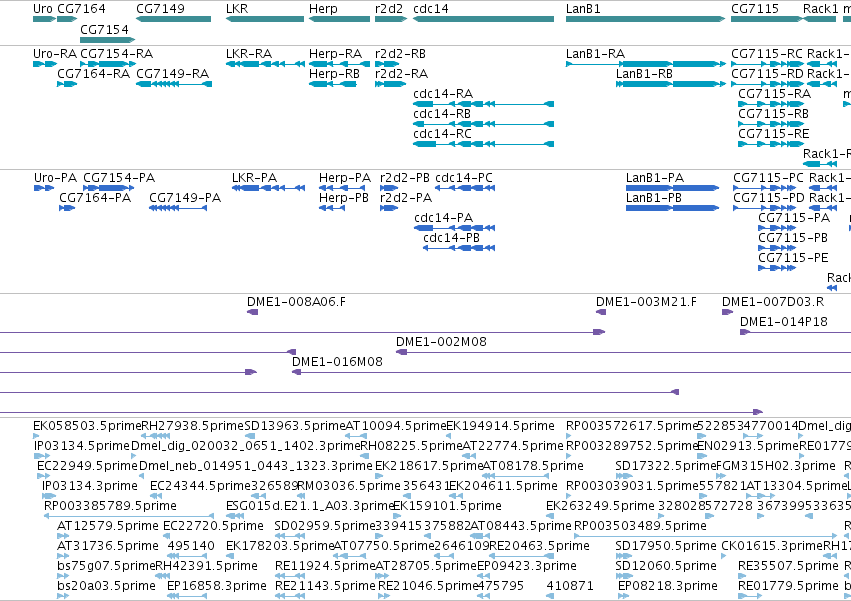Select the cdc14 gene bar
This screenshot has width=851, height=601.
(x=484, y=19)
